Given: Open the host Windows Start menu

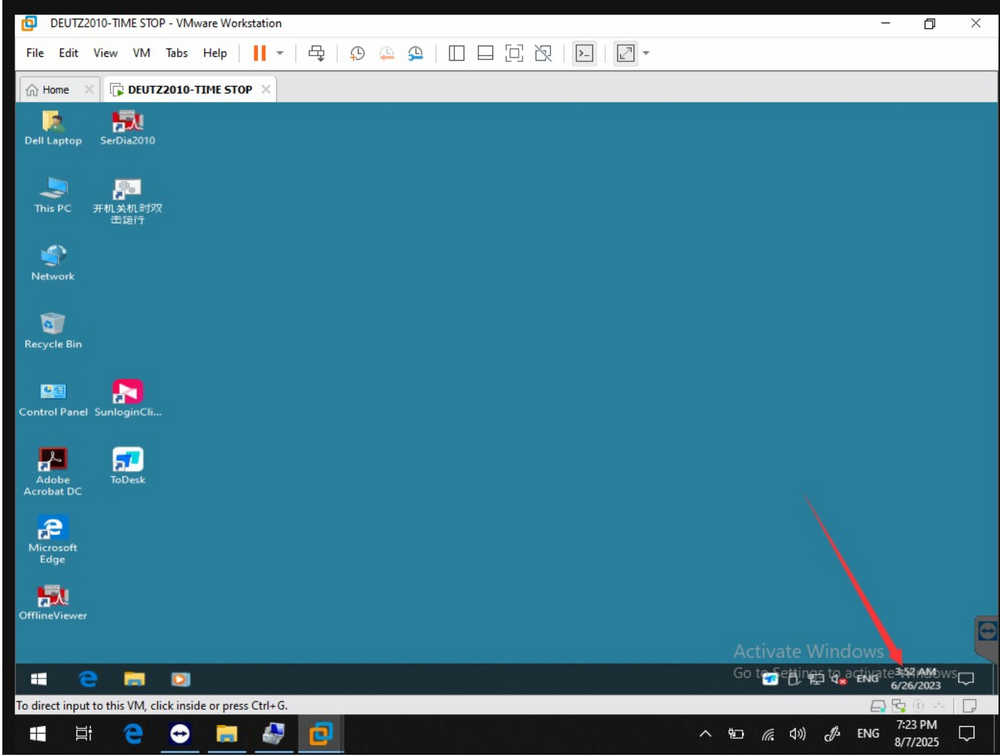Looking at the screenshot, I should point(37,734).
